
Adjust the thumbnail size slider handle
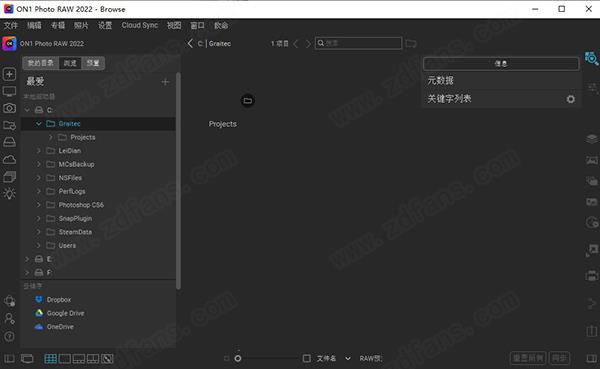click(x=238, y=359)
